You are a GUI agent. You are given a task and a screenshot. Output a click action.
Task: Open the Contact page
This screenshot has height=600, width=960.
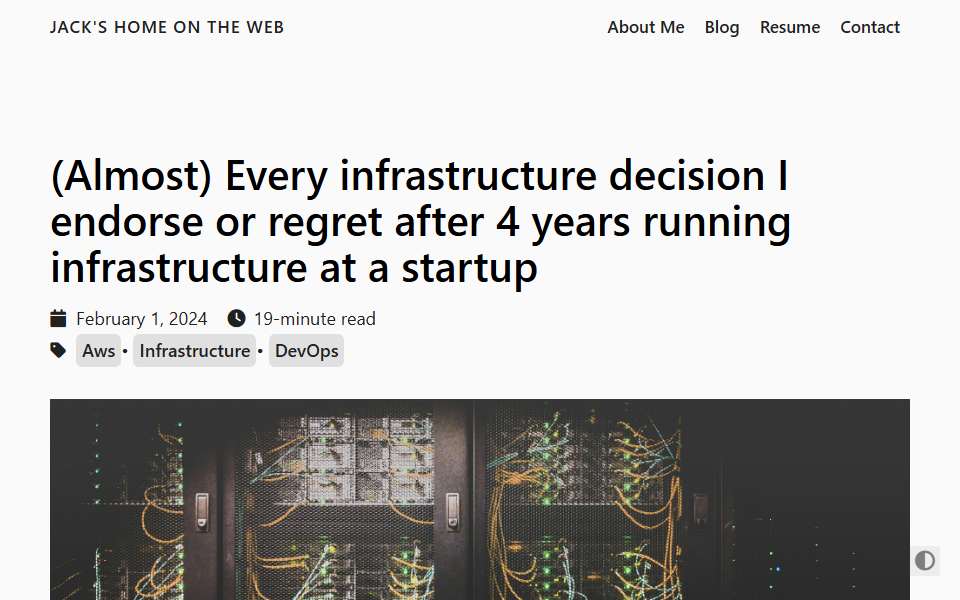[869, 27]
